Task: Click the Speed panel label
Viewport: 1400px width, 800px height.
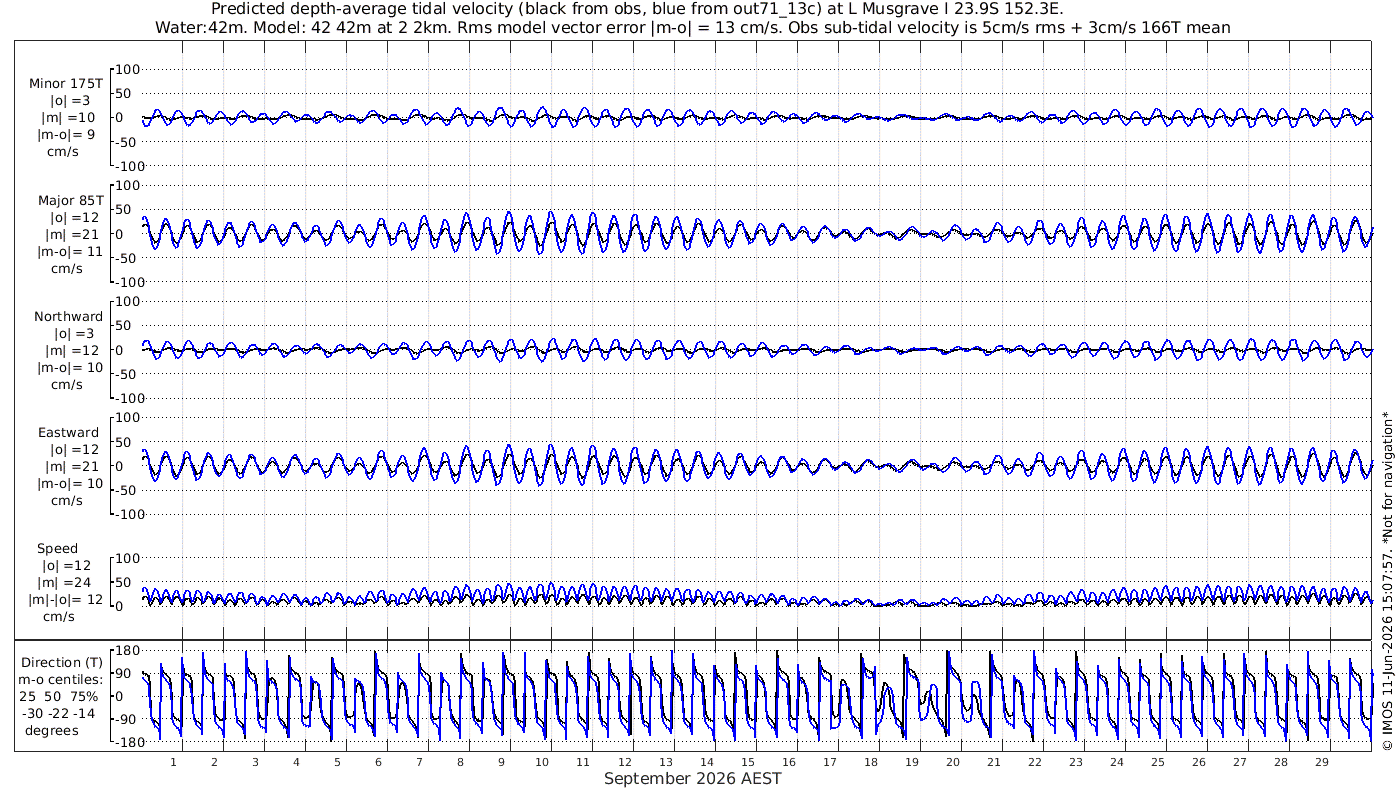Action: click(58, 549)
